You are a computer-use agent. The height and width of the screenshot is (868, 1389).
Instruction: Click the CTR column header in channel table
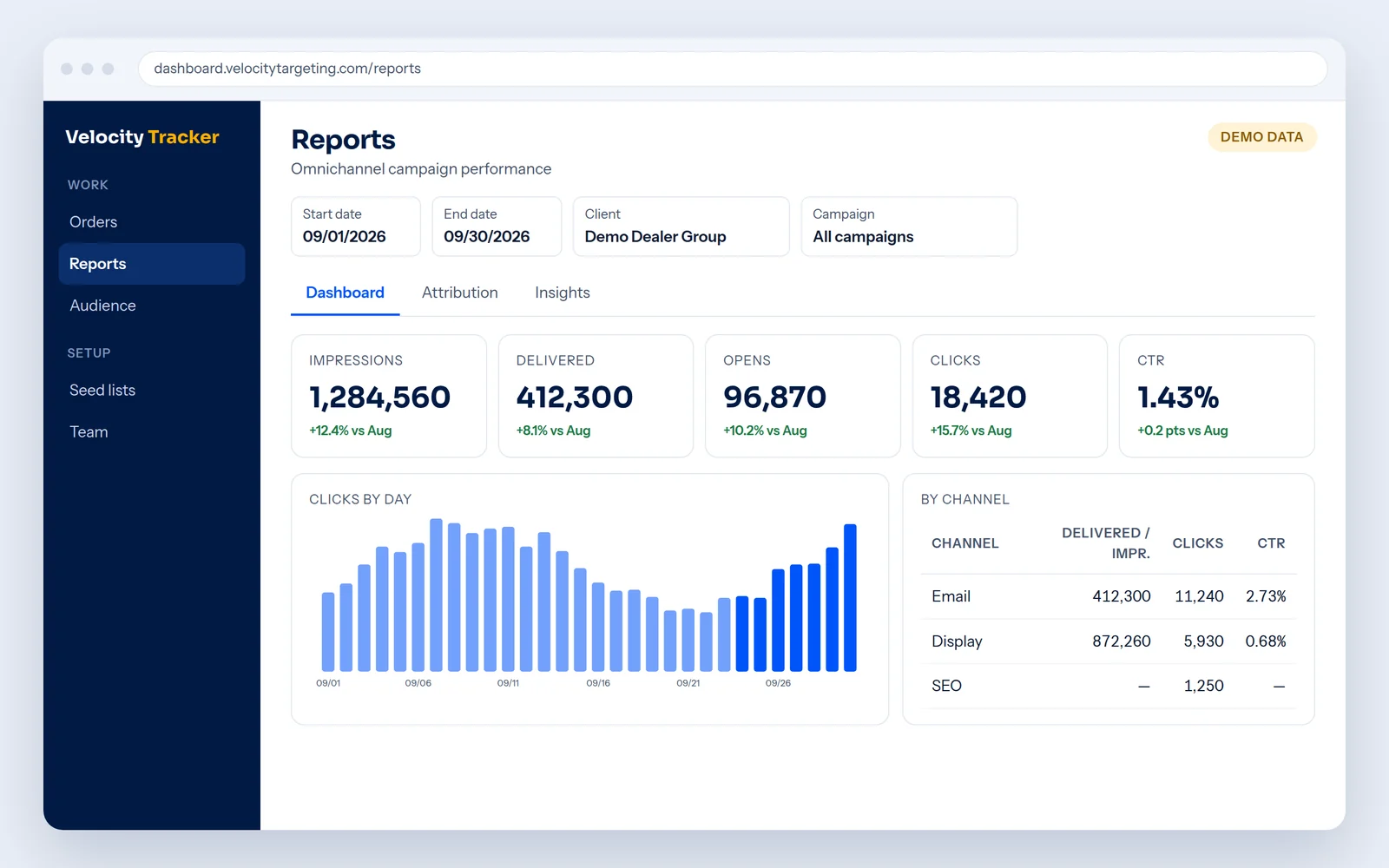(x=1271, y=543)
